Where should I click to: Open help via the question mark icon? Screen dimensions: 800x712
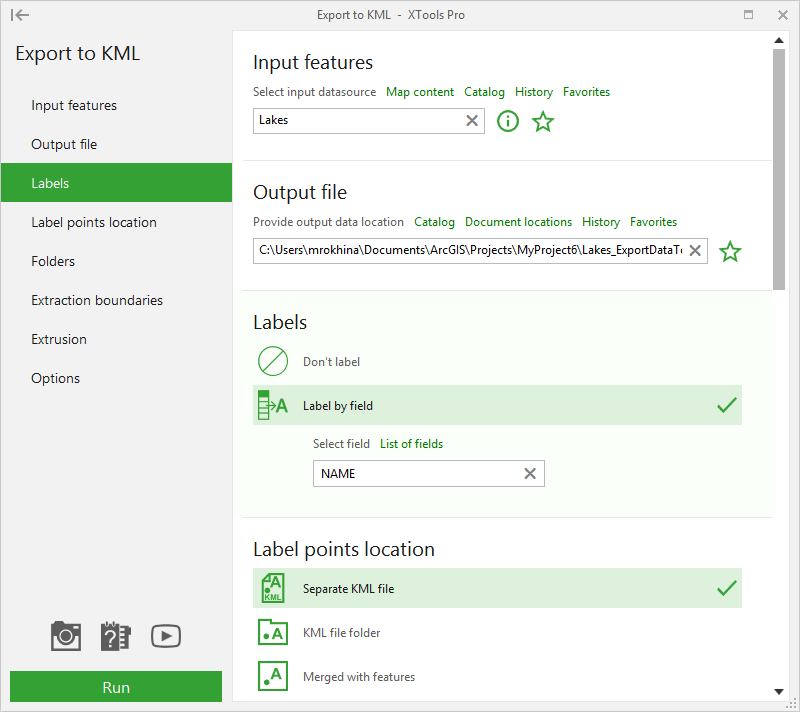click(x=115, y=636)
